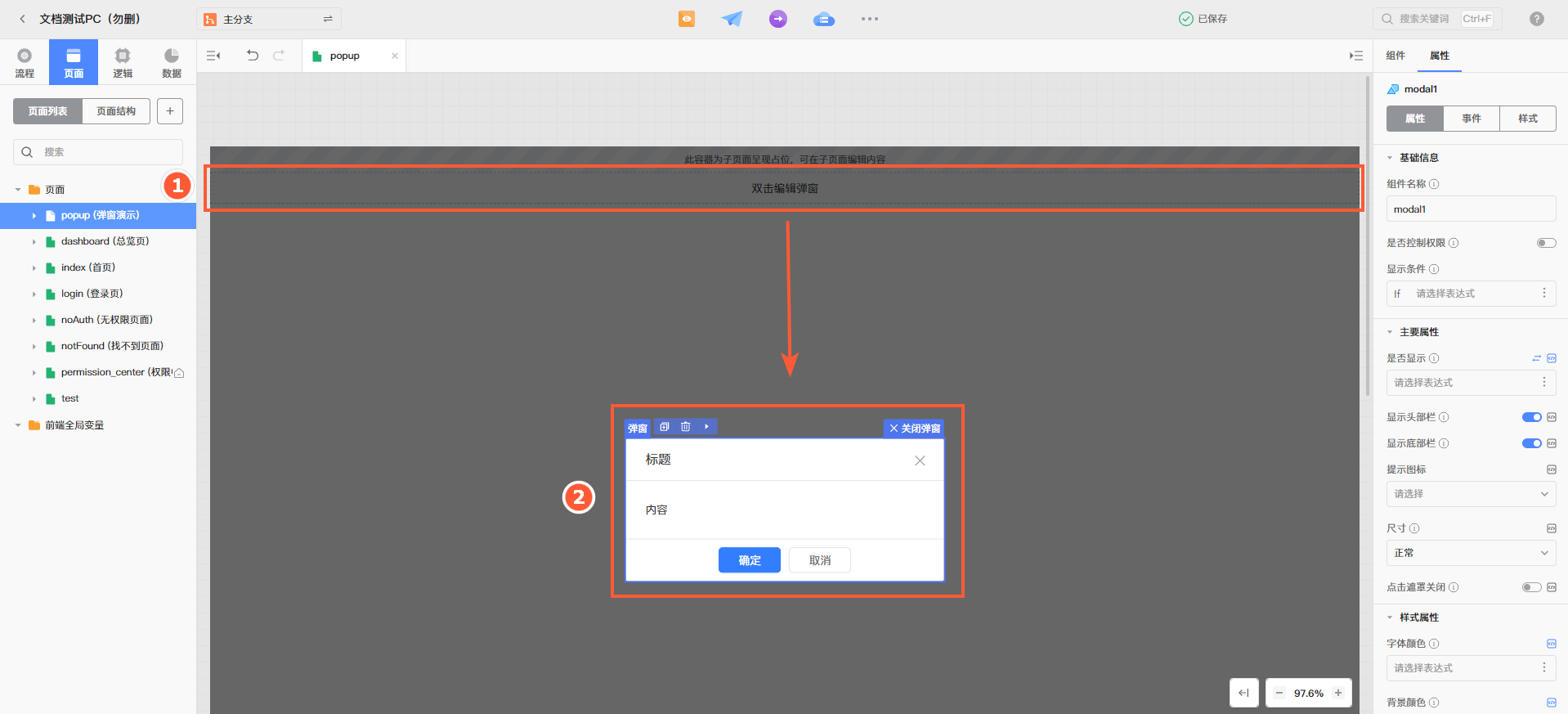Screen dimensions: 1568x714
Task: Click the redo arrow
Action: [x=279, y=56]
